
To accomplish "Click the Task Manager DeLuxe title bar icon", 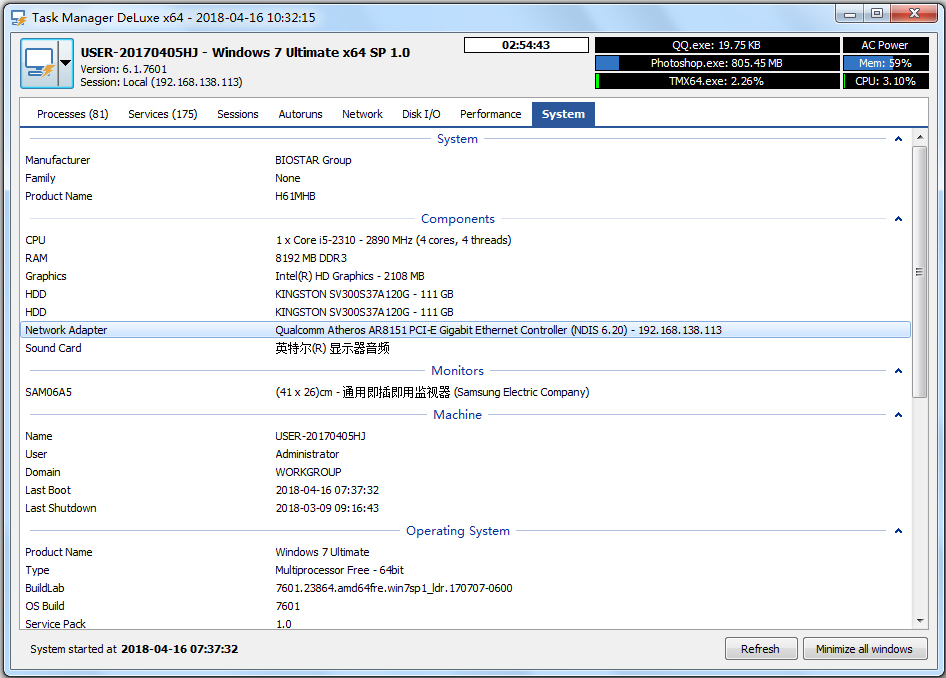I will tap(19, 18).
